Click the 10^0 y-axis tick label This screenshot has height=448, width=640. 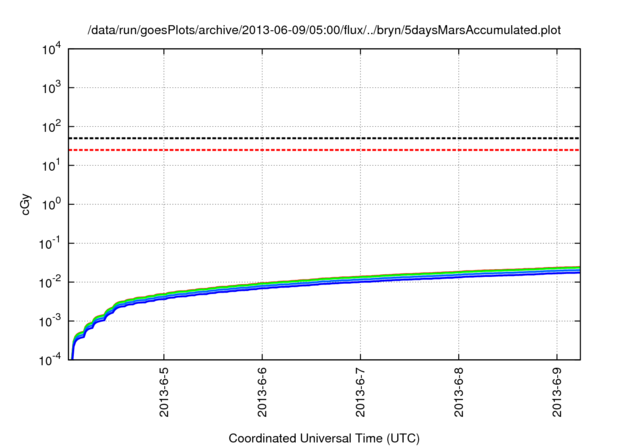coord(51,204)
